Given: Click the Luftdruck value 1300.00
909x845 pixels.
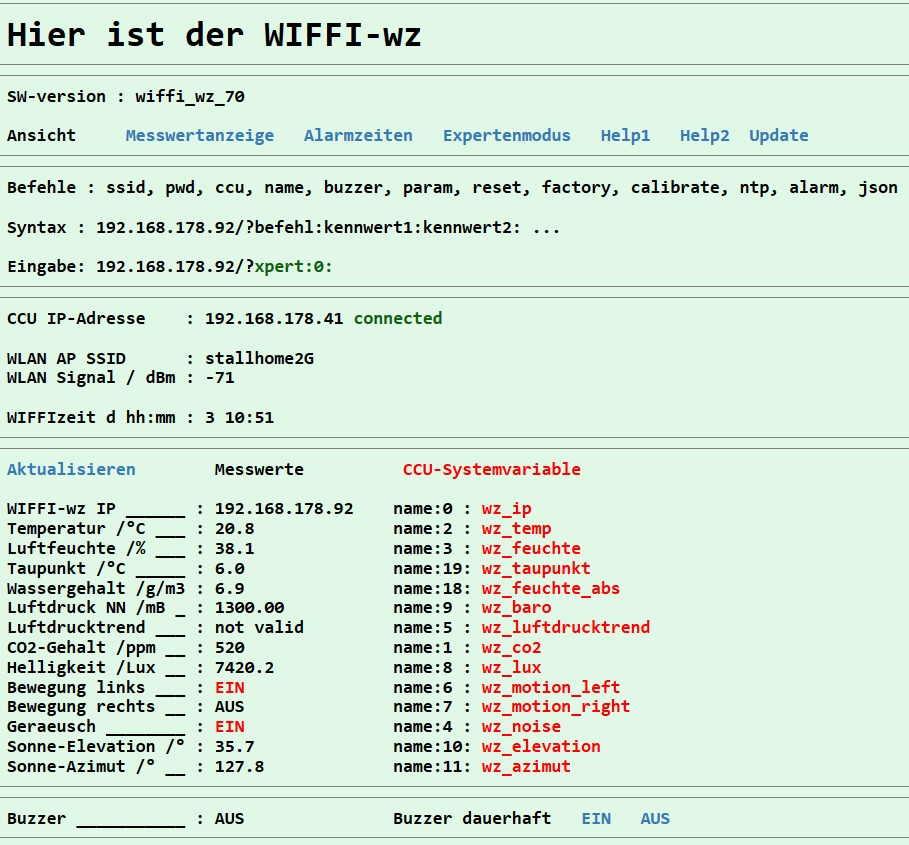Looking at the screenshot, I should click(249, 607).
